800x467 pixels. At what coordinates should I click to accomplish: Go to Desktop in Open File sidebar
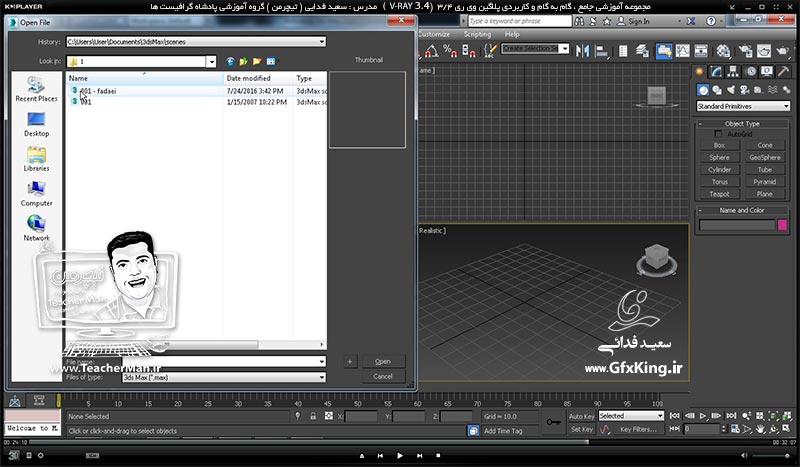[x=36, y=124]
